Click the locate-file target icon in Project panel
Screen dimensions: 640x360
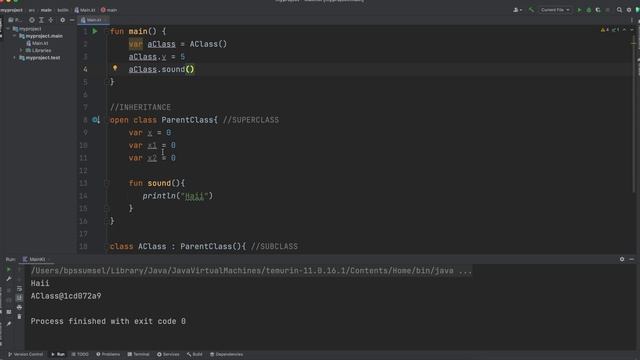tap(31, 20)
